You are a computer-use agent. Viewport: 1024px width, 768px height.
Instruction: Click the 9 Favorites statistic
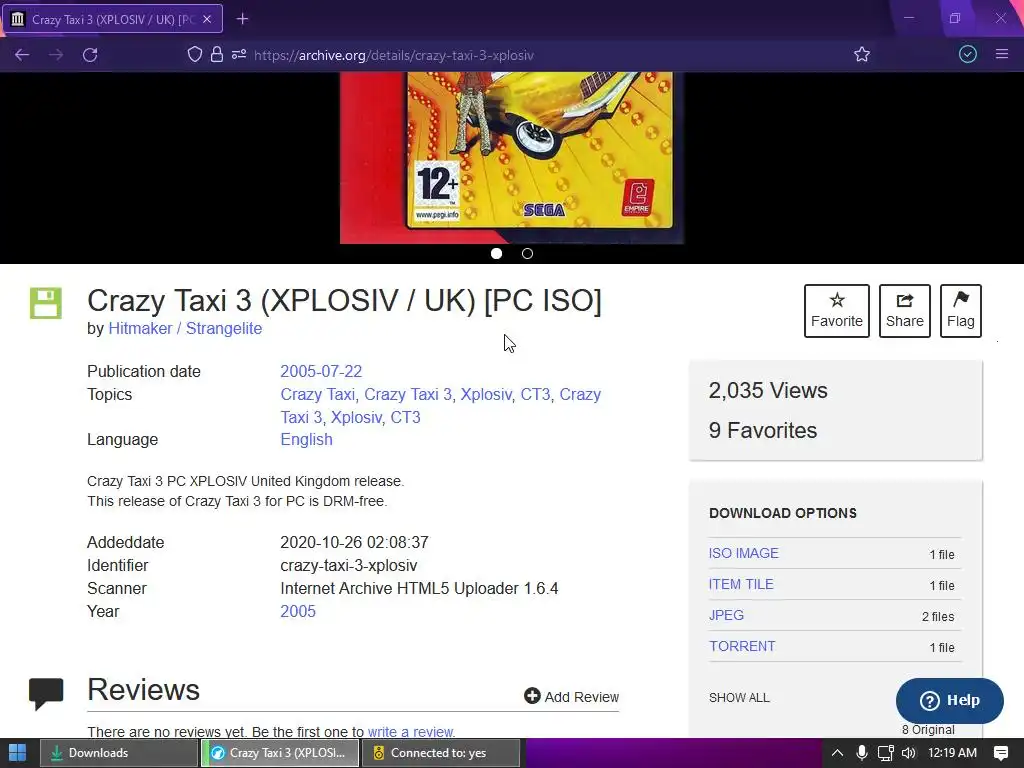coord(763,430)
